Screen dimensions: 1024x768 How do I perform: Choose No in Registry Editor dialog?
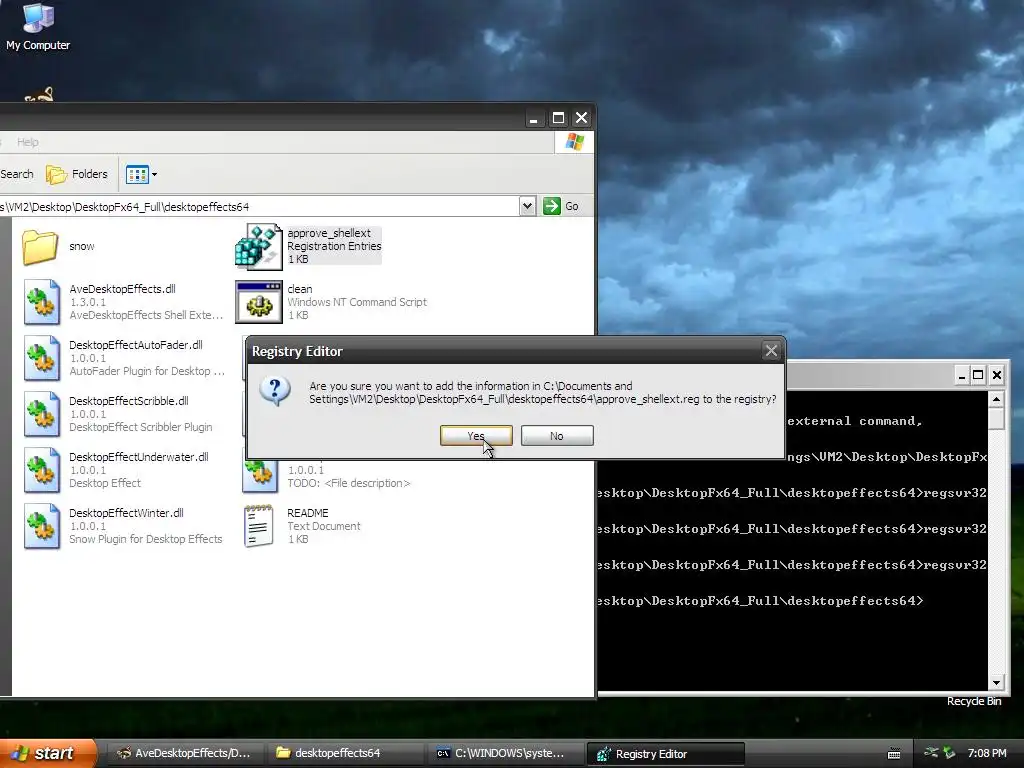[557, 436]
